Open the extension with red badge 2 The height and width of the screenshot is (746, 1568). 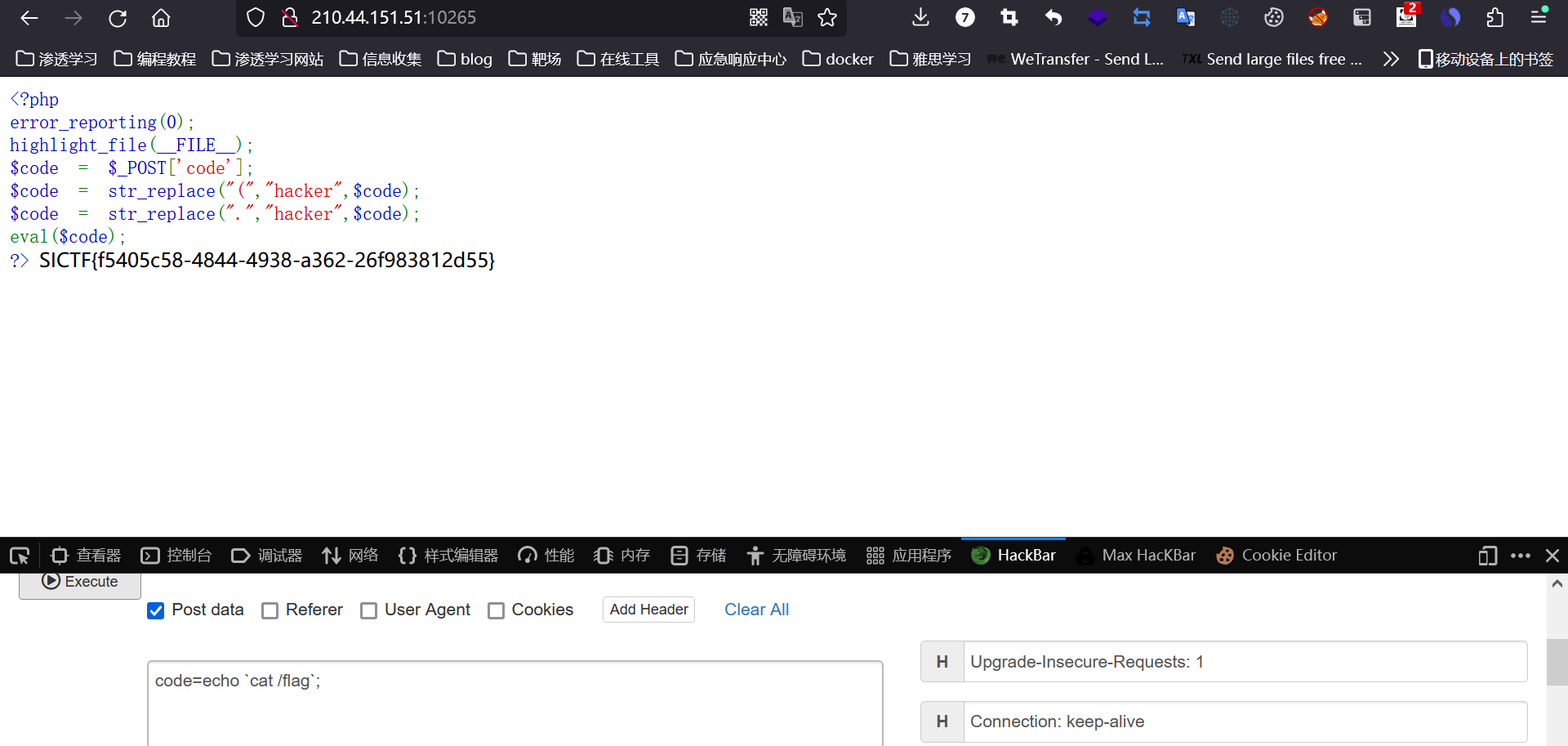[x=1407, y=16]
